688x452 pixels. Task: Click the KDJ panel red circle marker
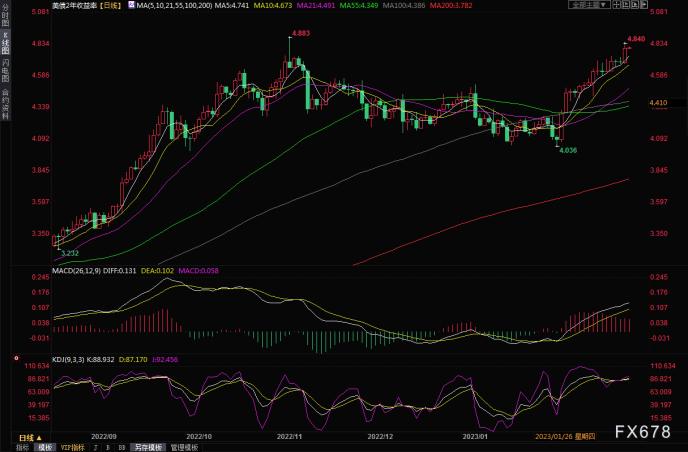[x=17, y=359]
